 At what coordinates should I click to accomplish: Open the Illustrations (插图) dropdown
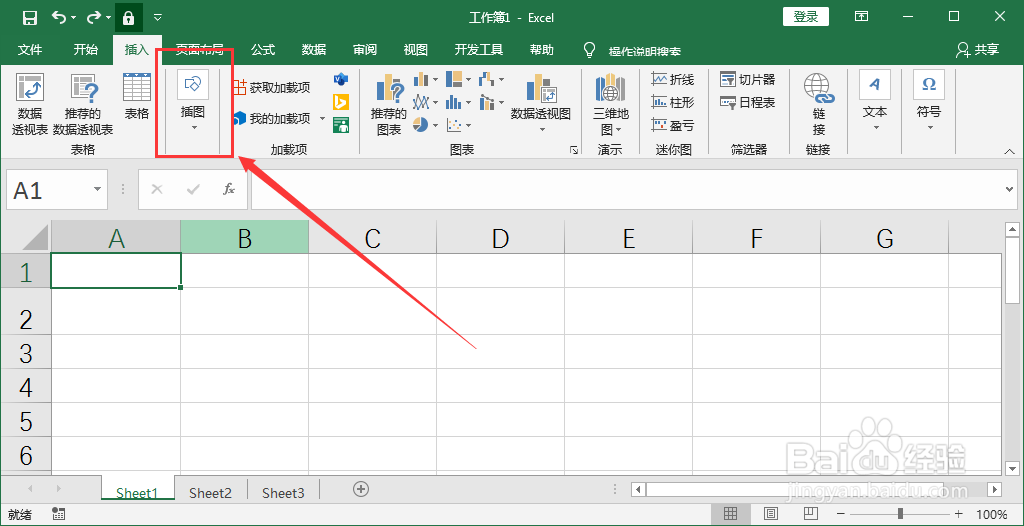(x=193, y=103)
